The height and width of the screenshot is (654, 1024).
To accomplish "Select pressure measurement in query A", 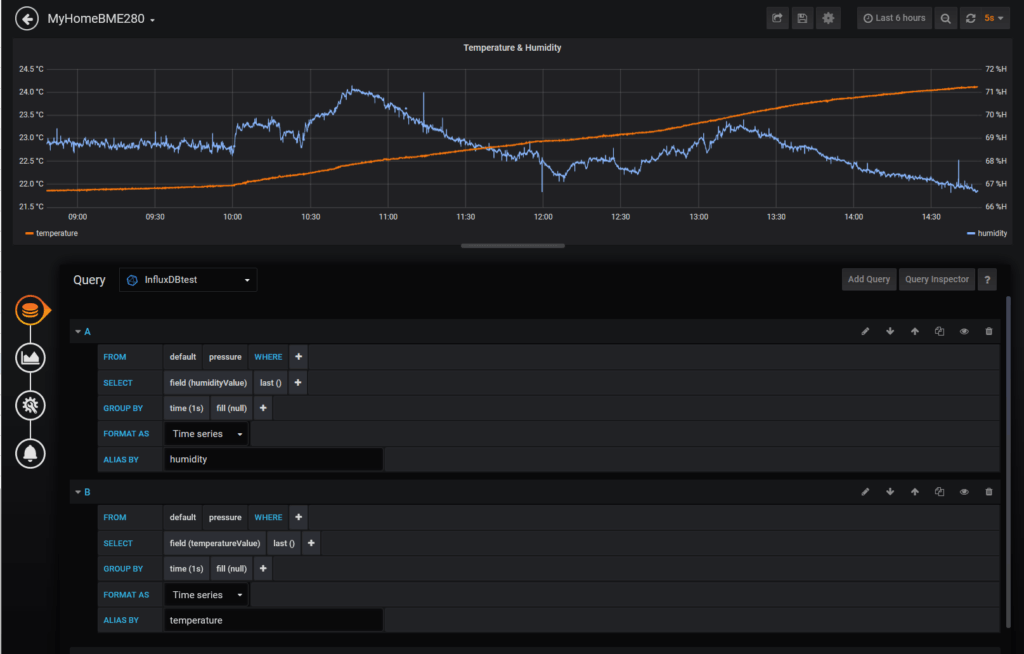I will coord(225,357).
